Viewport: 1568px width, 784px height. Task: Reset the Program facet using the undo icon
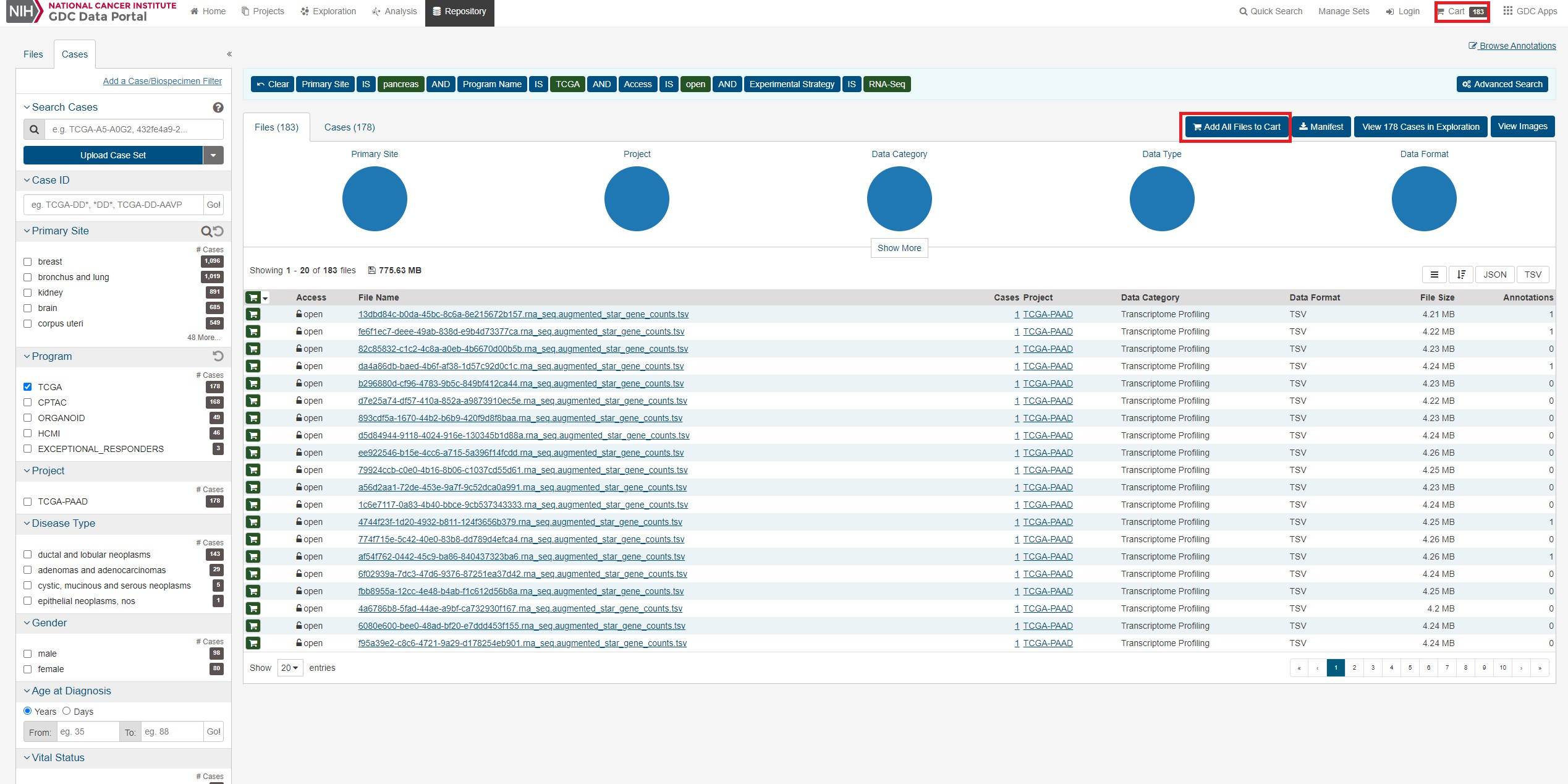[x=218, y=356]
